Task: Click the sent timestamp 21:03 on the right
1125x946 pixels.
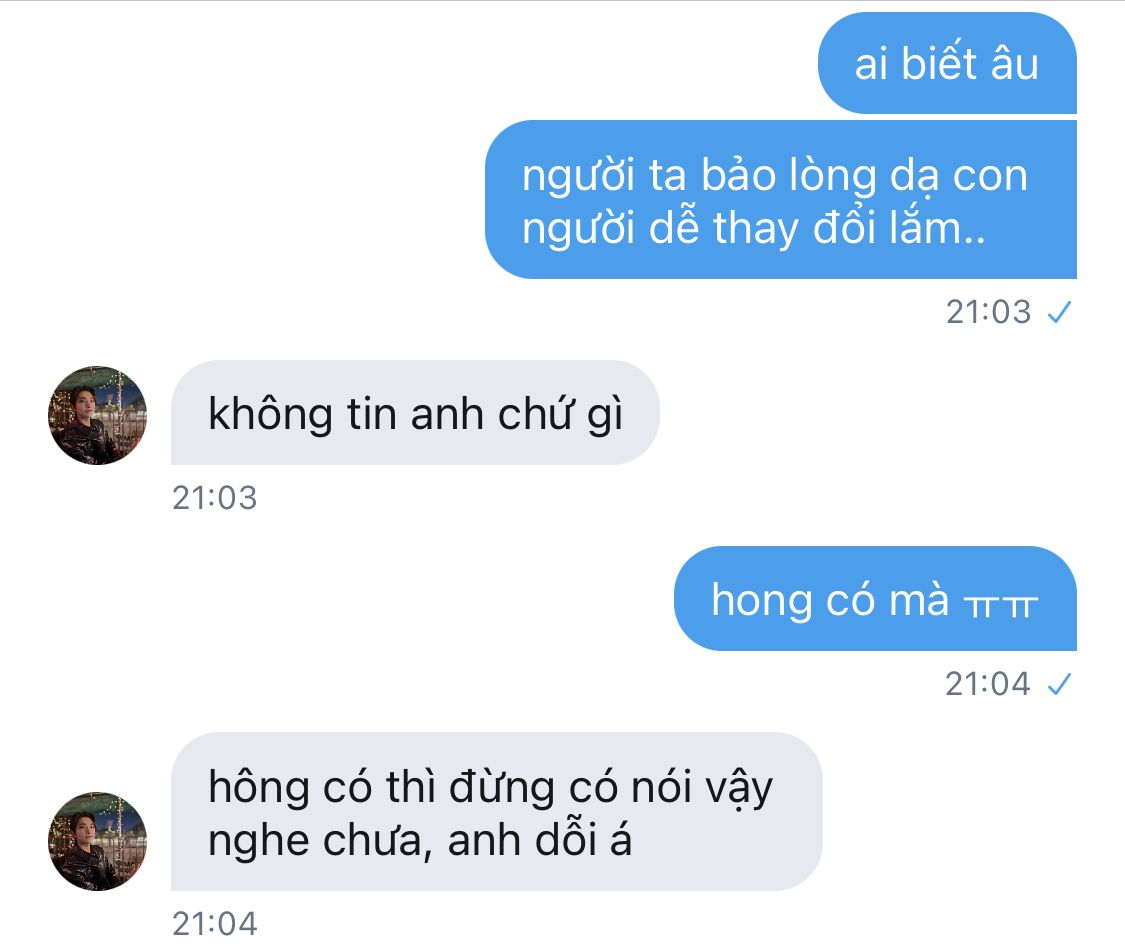Action: (988, 312)
